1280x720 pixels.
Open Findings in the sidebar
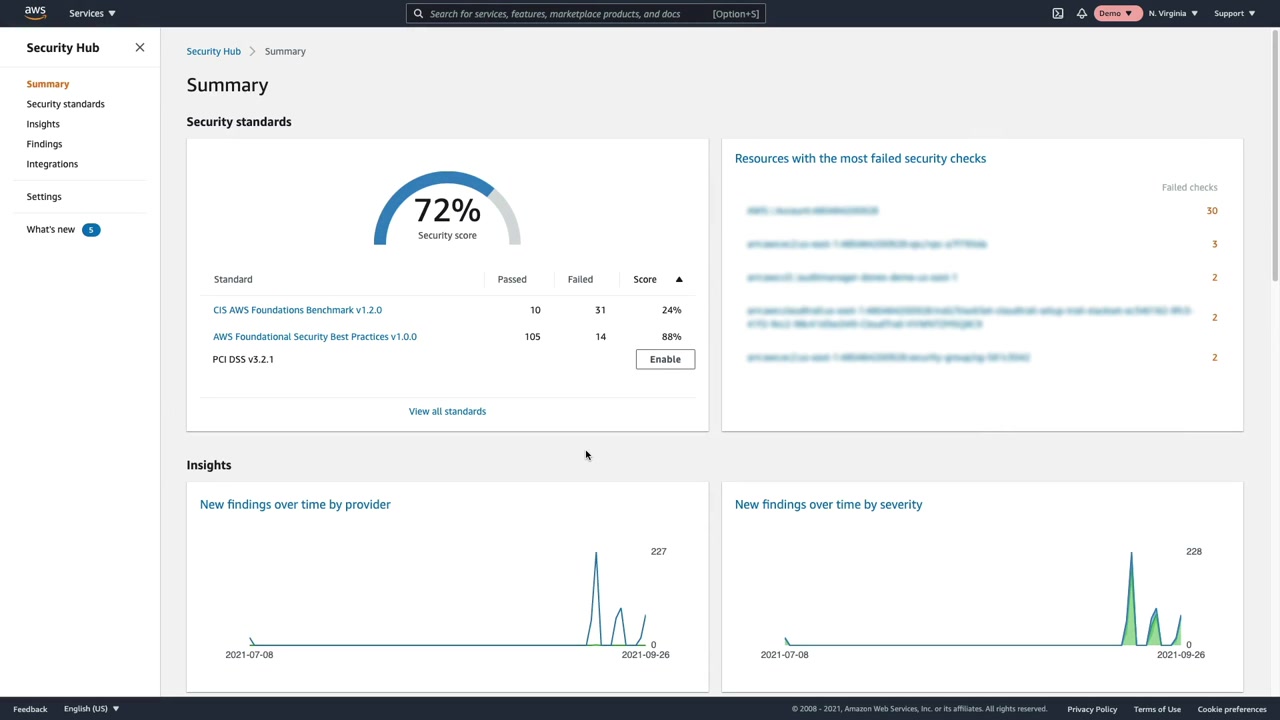pos(44,144)
